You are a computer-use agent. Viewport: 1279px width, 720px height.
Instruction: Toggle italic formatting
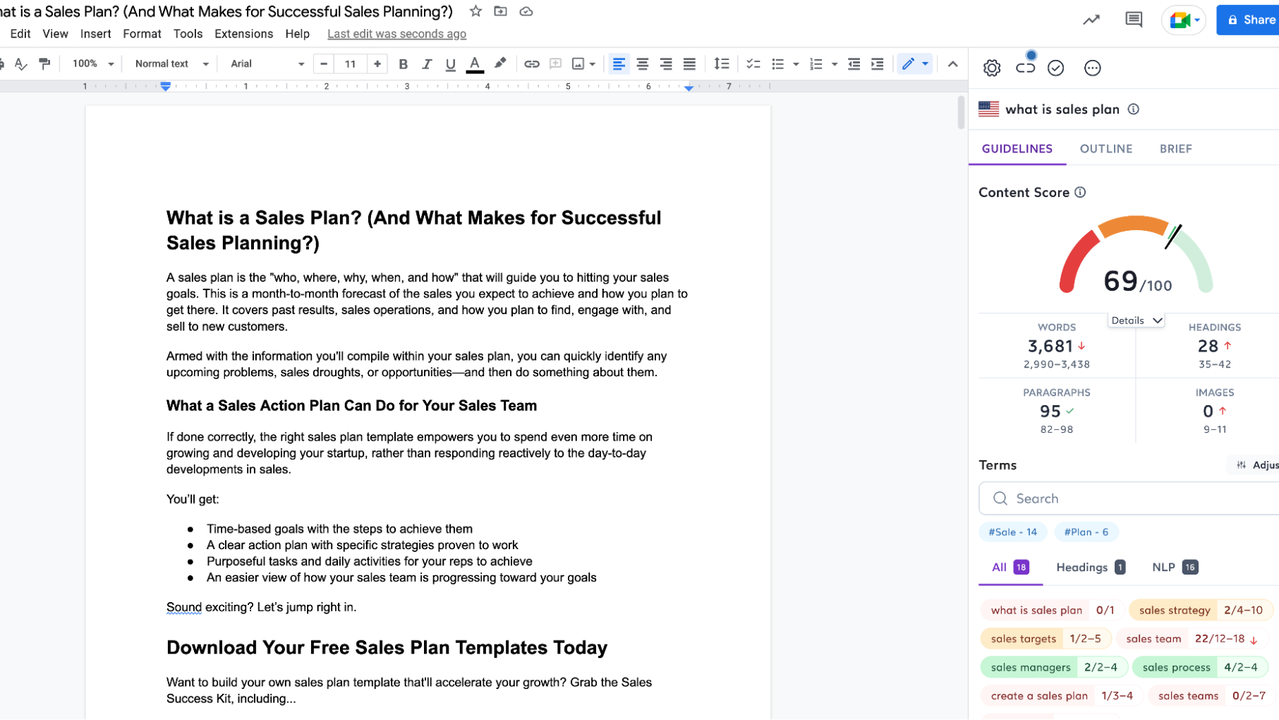(x=427, y=64)
